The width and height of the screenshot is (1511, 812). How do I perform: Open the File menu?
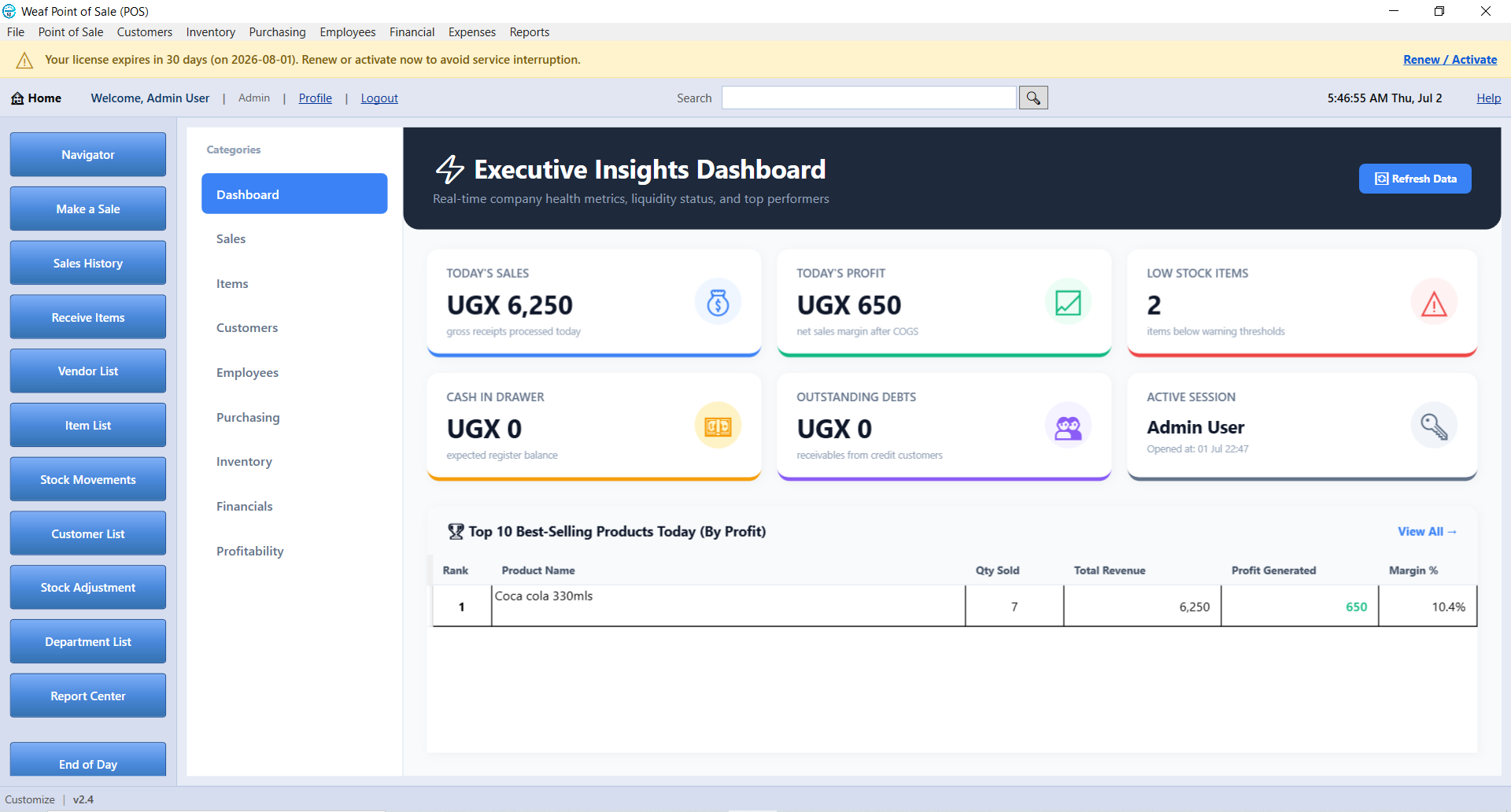click(16, 32)
